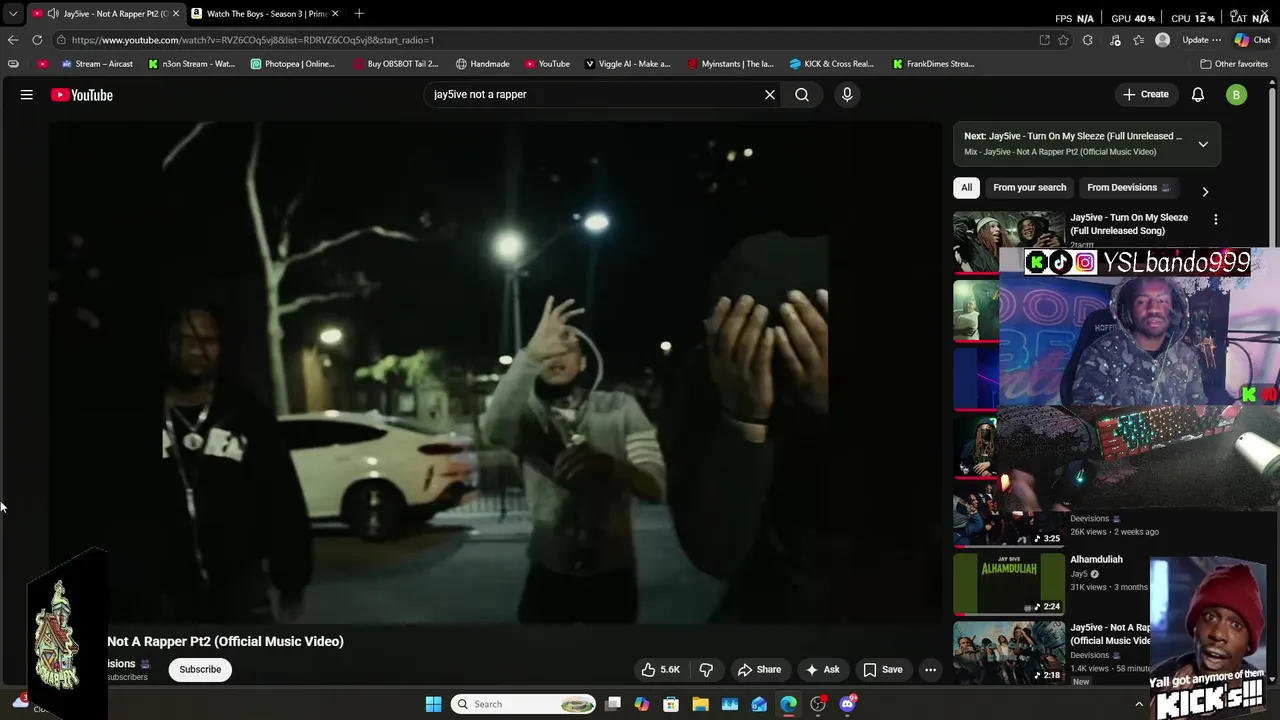Open a new browser tab

tap(359, 13)
